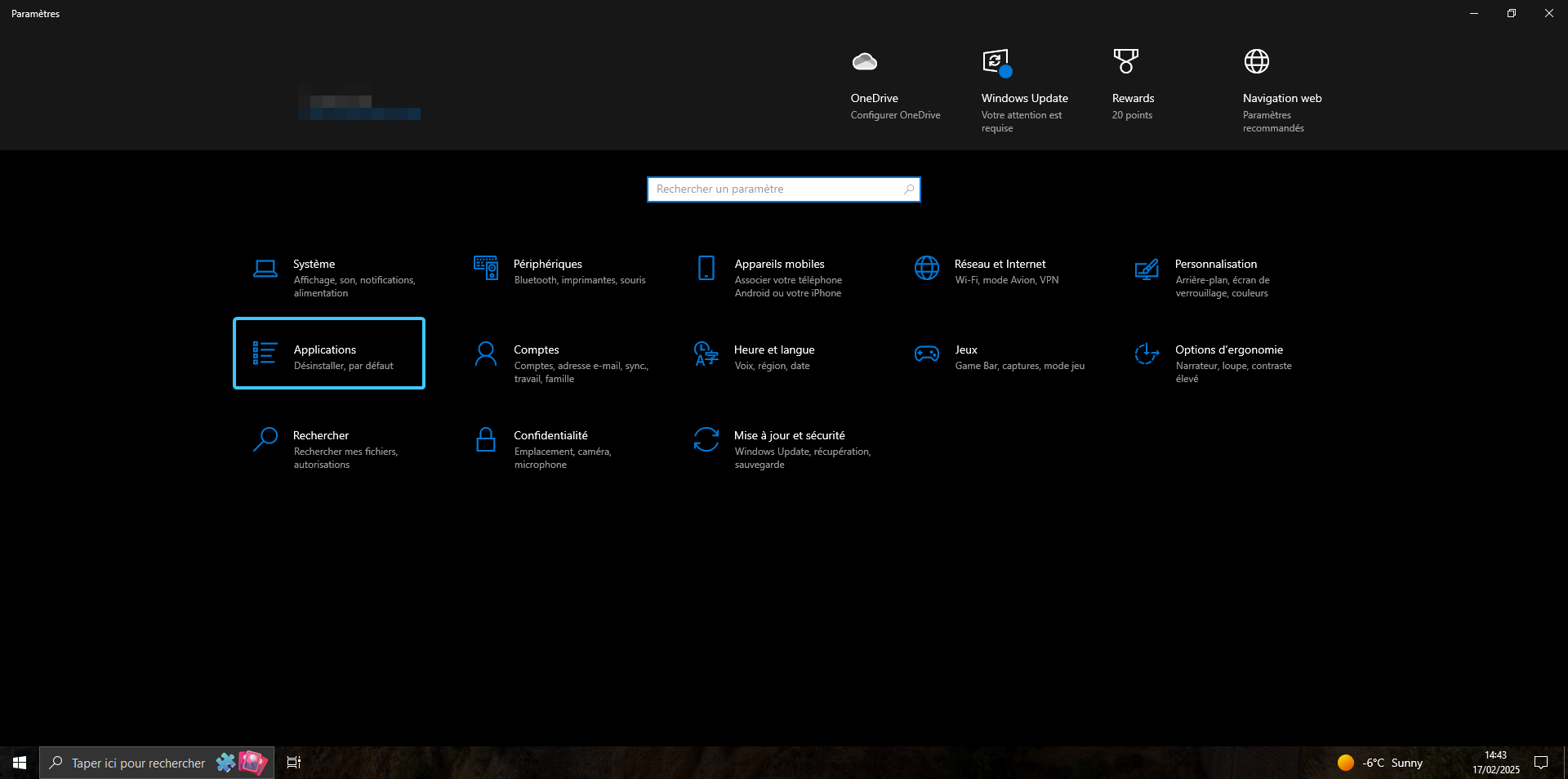Click 'Bluetooth, imprimantes, souris' description
Image resolution: width=1568 pixels, height=779 pixels.
click(580, 280)
